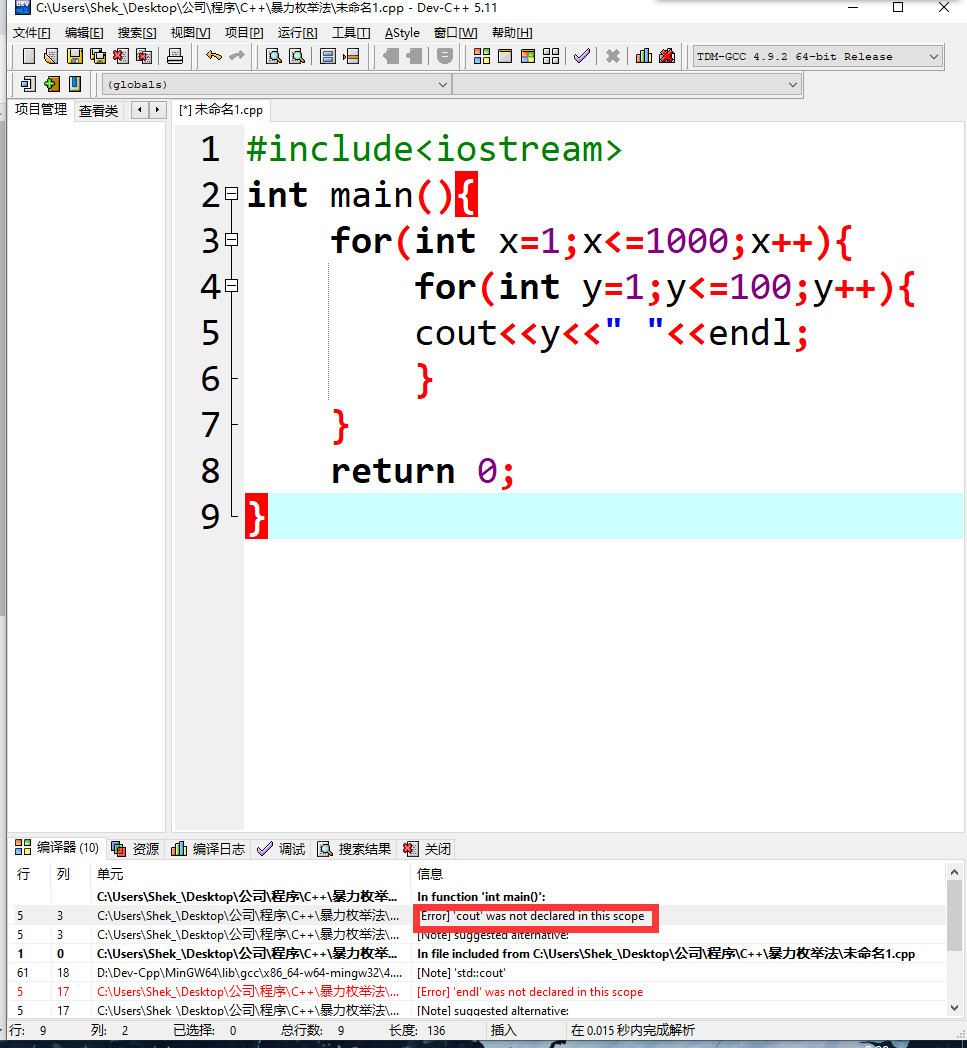
Task: Open the 项目[P] menu
Action: pos(244,33)
